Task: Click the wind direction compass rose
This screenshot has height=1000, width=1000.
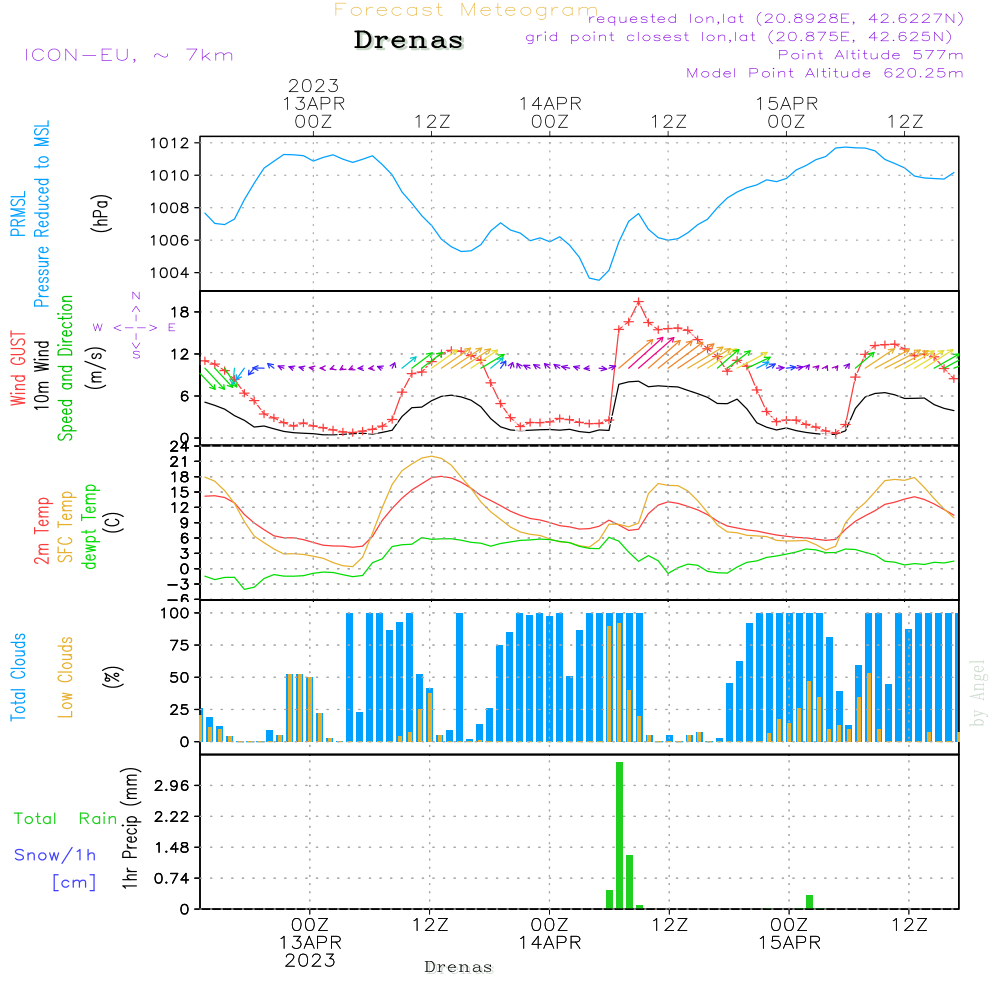Action: click(135, 326)
